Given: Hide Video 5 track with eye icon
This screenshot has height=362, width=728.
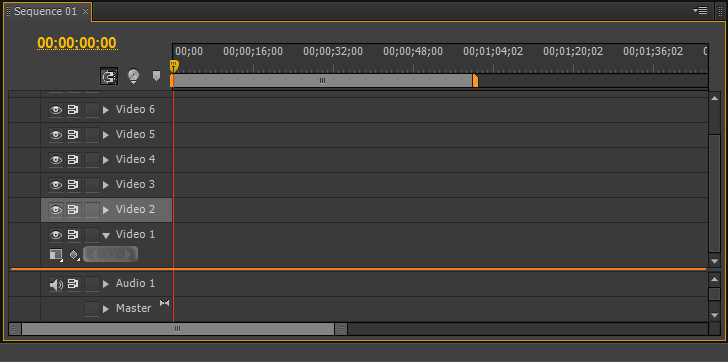Looking at the screenshot, I should coord(56,135).
